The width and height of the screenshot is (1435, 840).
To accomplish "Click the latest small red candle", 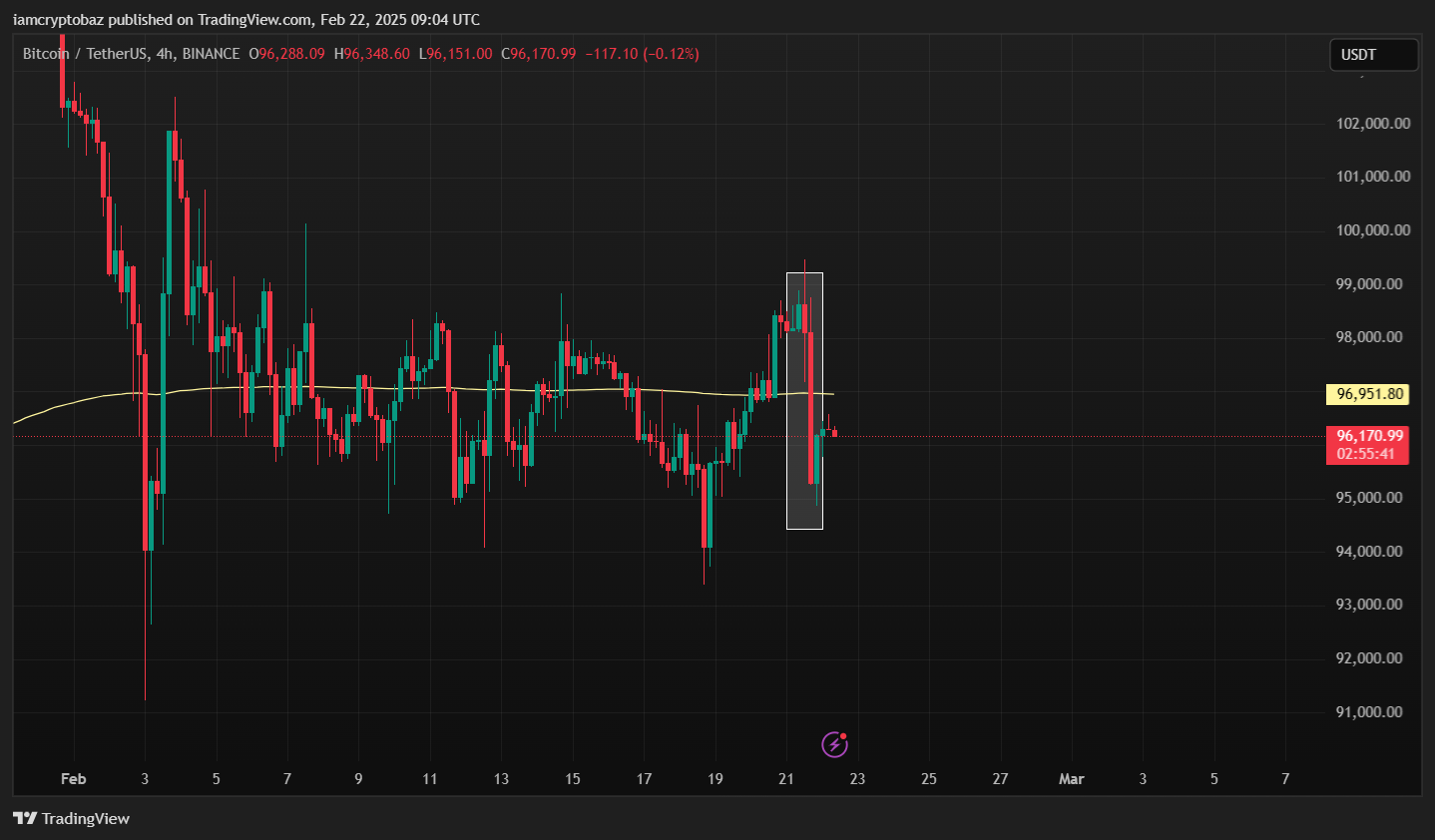I will 834,432.
